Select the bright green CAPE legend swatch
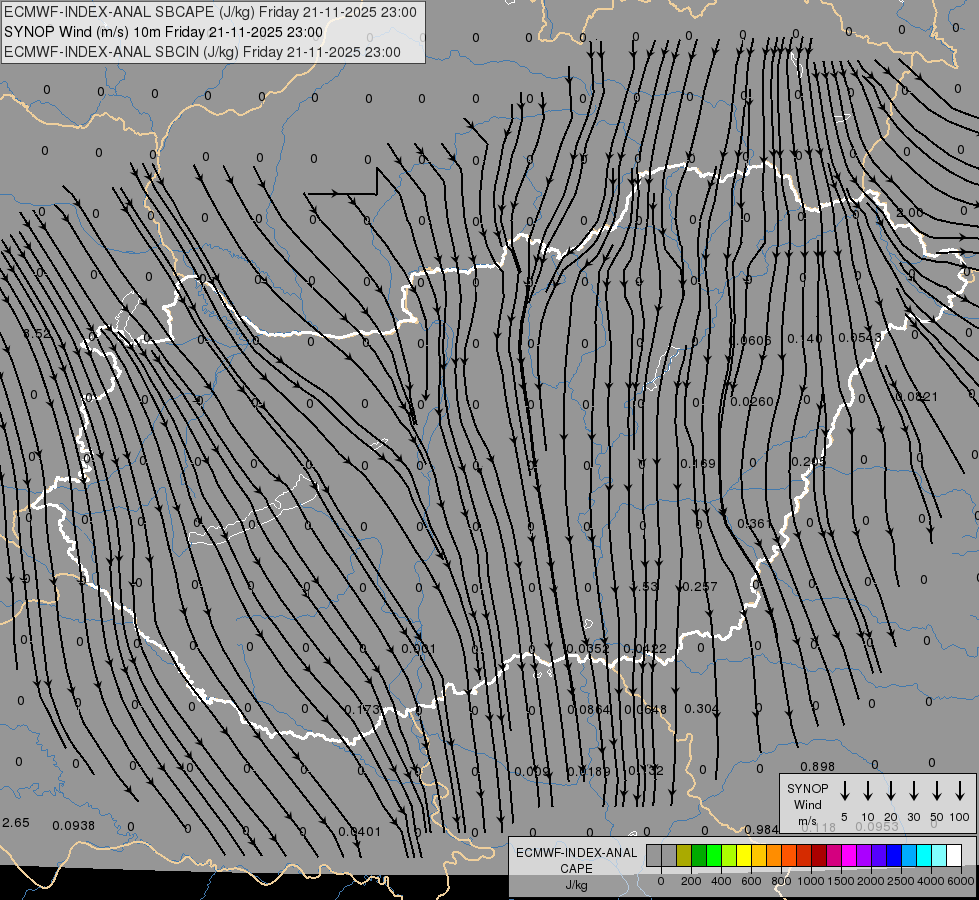 coord(714,856)
